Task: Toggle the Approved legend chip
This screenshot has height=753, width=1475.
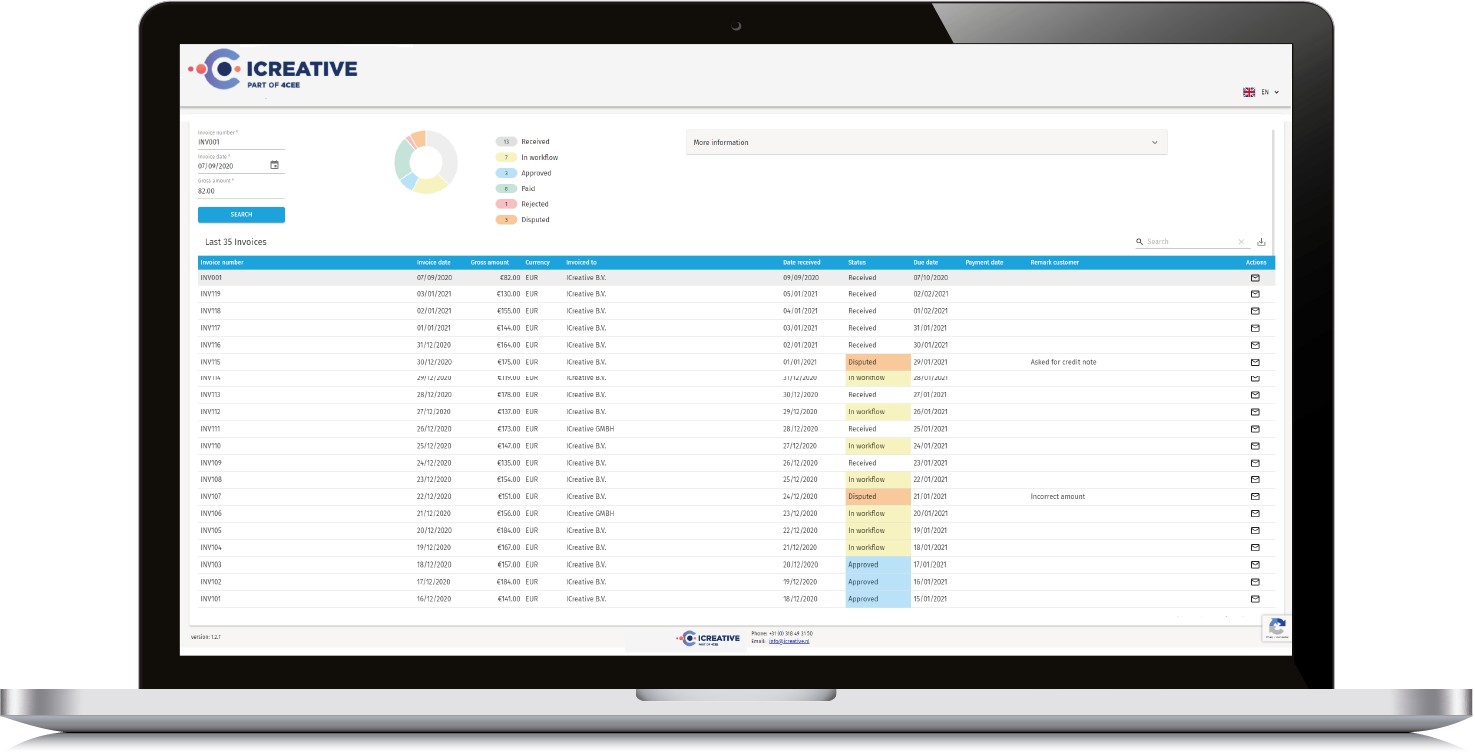Action: tap(507, 173)
